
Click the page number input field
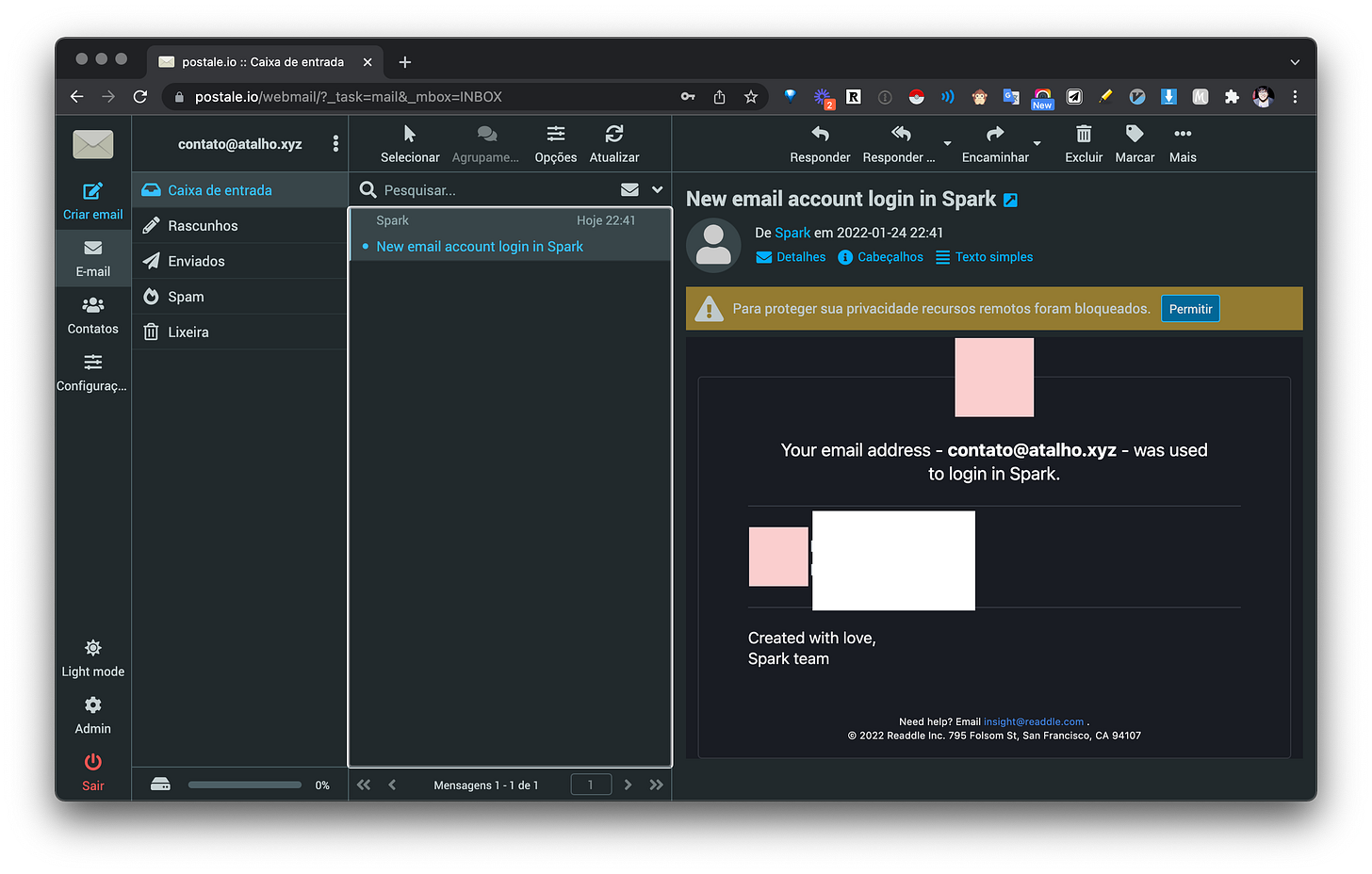click(x=591, y=785)
